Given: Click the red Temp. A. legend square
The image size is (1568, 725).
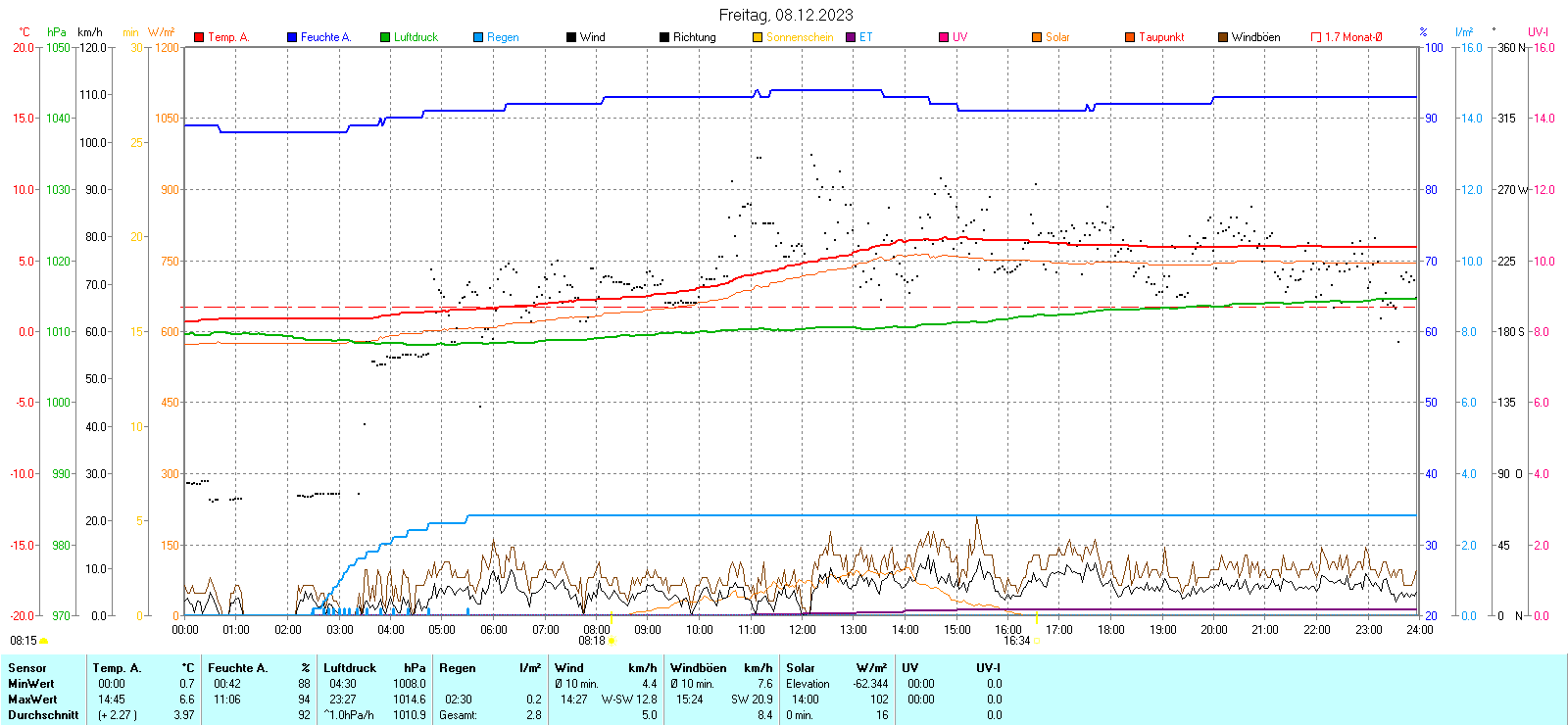Looking at the screenshot, I should [x=199, y=37].
